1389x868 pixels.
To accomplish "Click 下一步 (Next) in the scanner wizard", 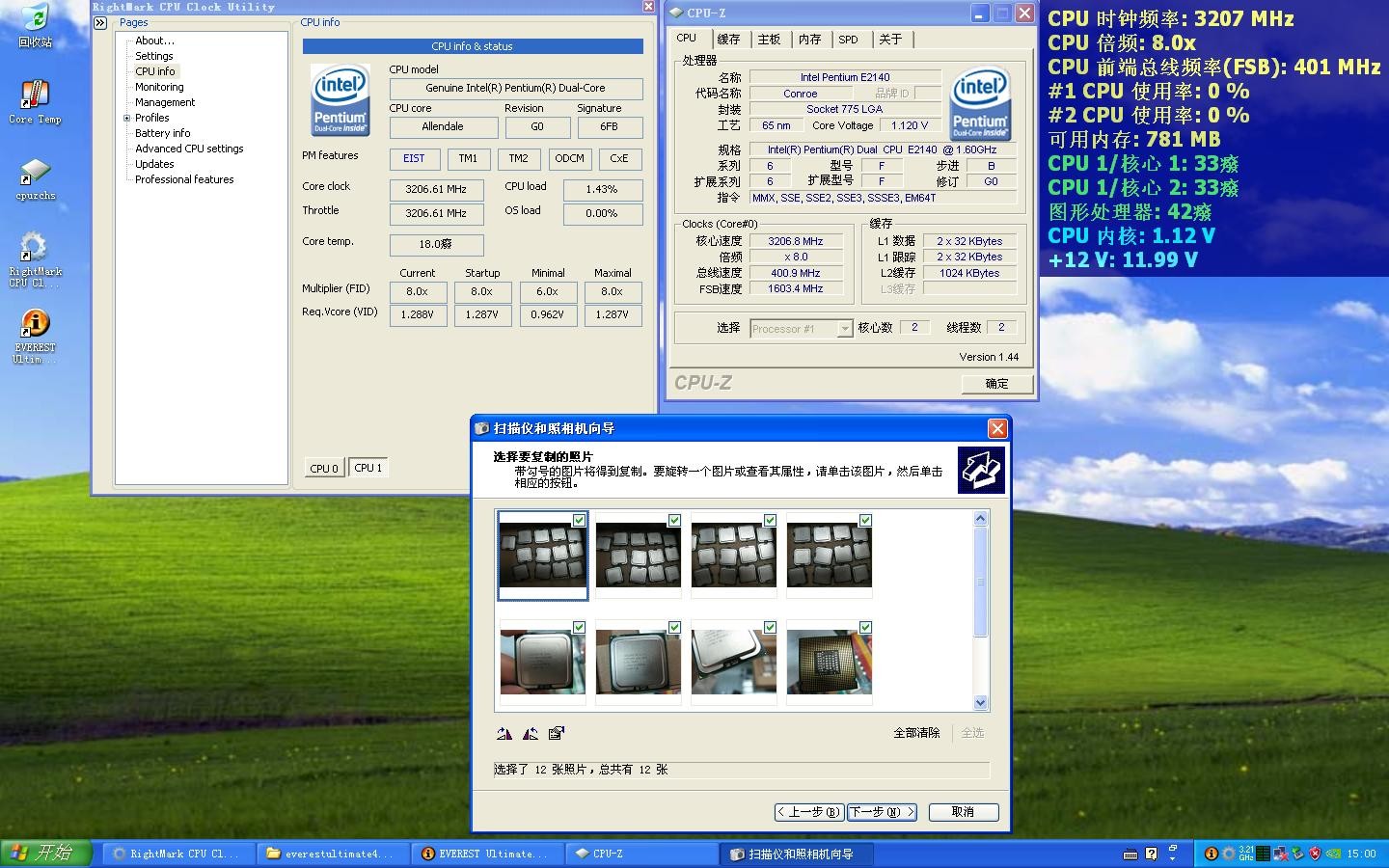I will tap(882, 812).
